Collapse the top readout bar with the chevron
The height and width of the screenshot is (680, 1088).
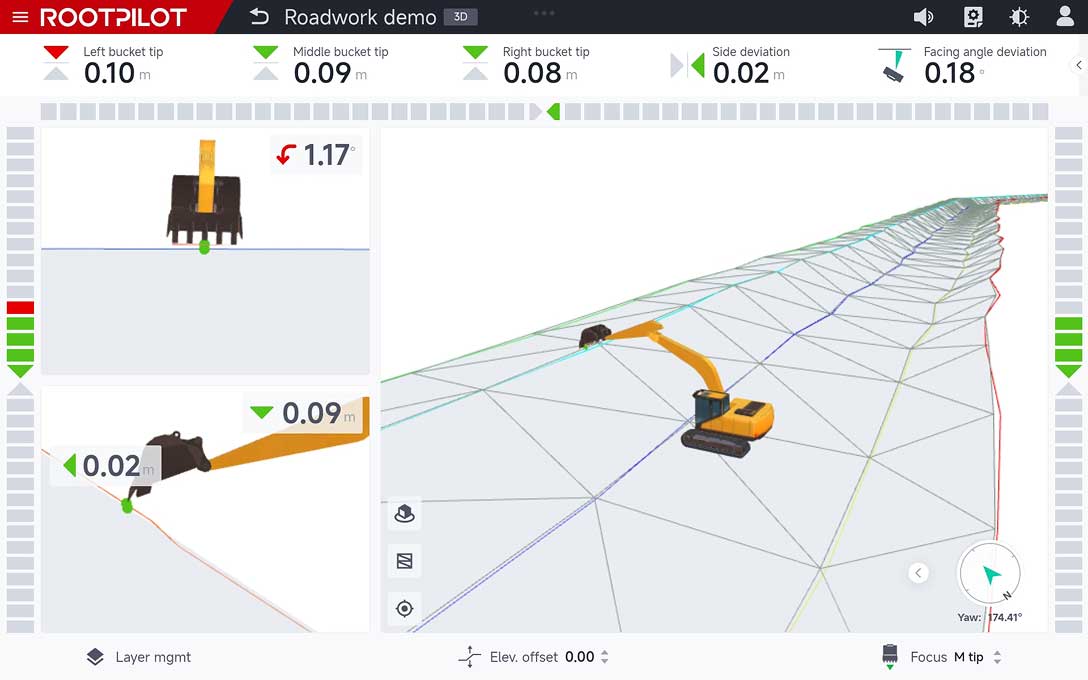(x=1078, y=65)
